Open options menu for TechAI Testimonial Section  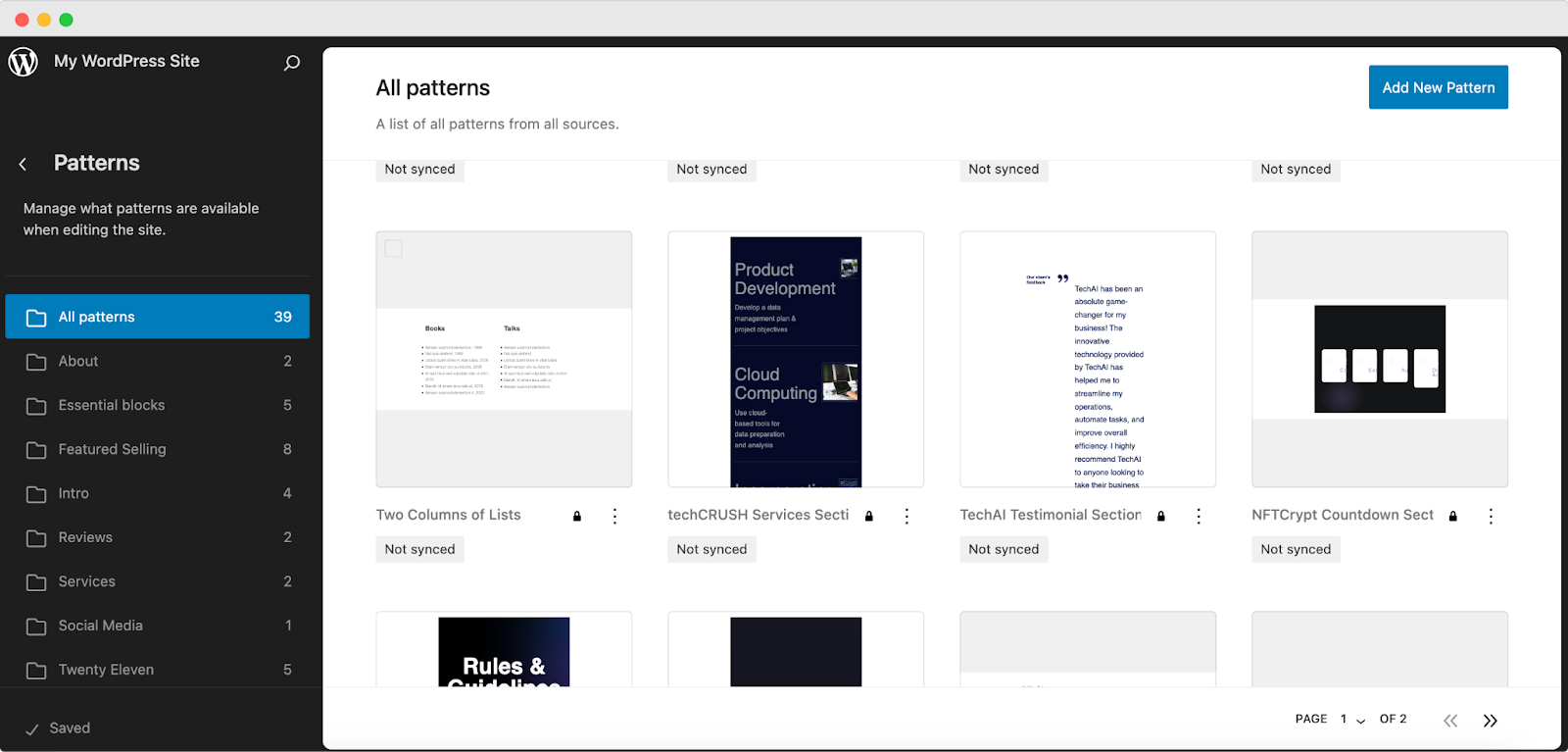coord(1199,516)
